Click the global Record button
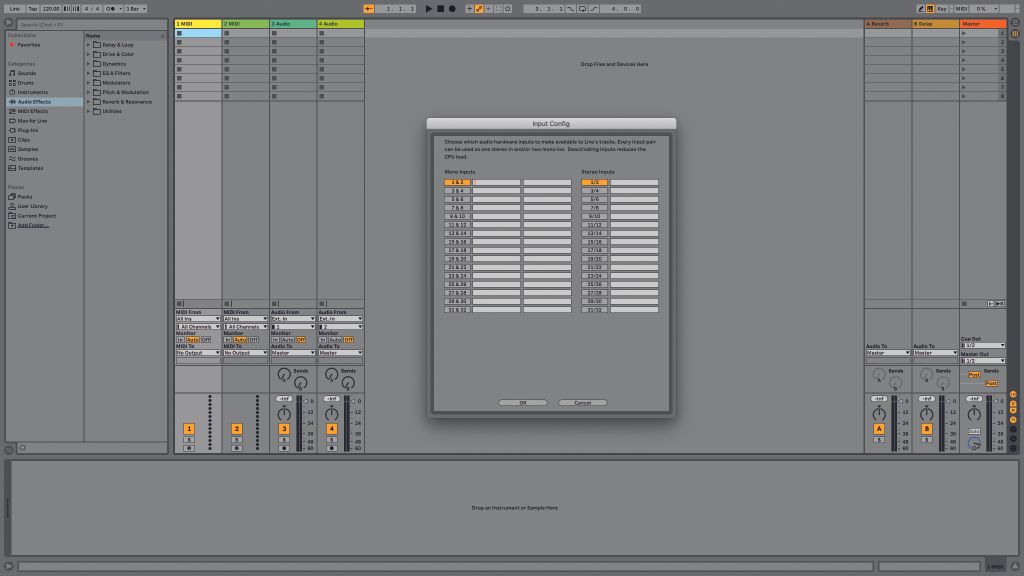Image resolution: width=1024 pixels, height=576 pixels. tap(451, 8)
